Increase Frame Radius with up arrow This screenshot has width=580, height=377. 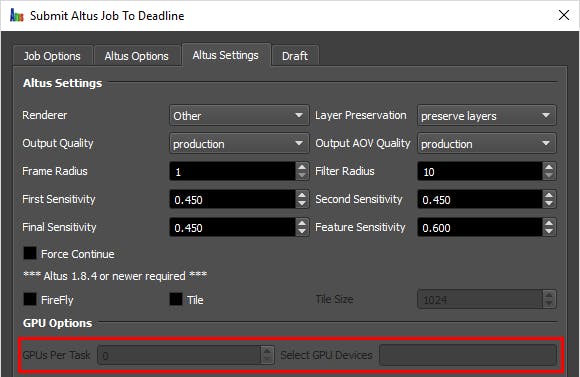(302, 167)
